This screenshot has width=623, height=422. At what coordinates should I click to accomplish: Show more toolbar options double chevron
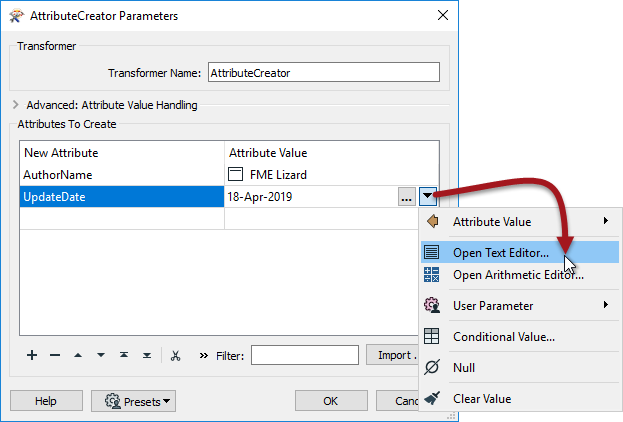tap(203, 355)
